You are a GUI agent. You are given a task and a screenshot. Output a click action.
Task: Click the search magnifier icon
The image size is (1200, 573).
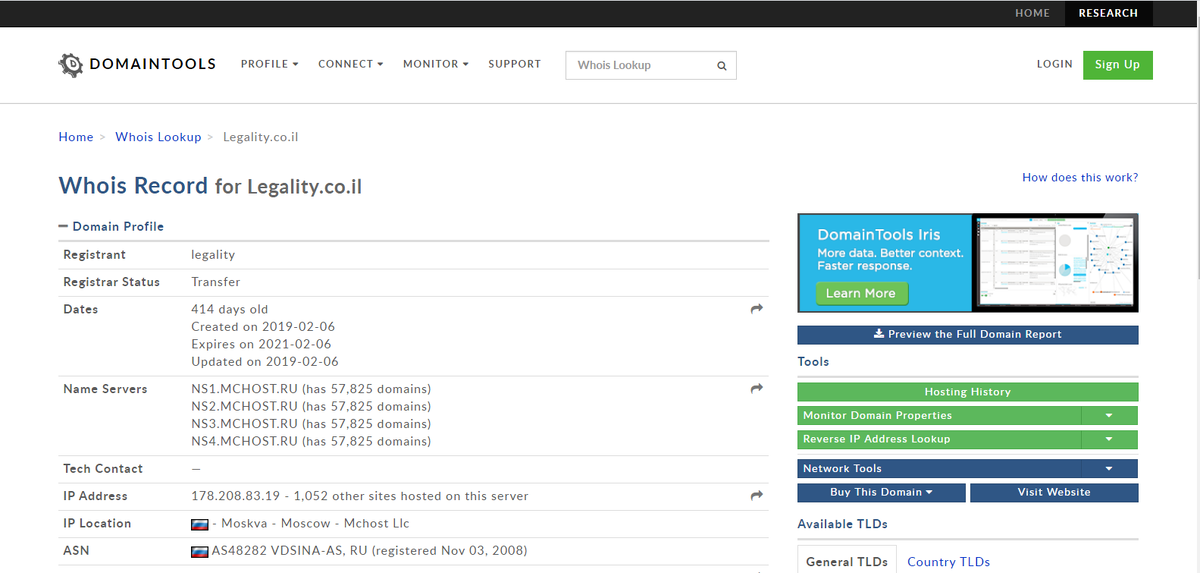click(722, 66)
